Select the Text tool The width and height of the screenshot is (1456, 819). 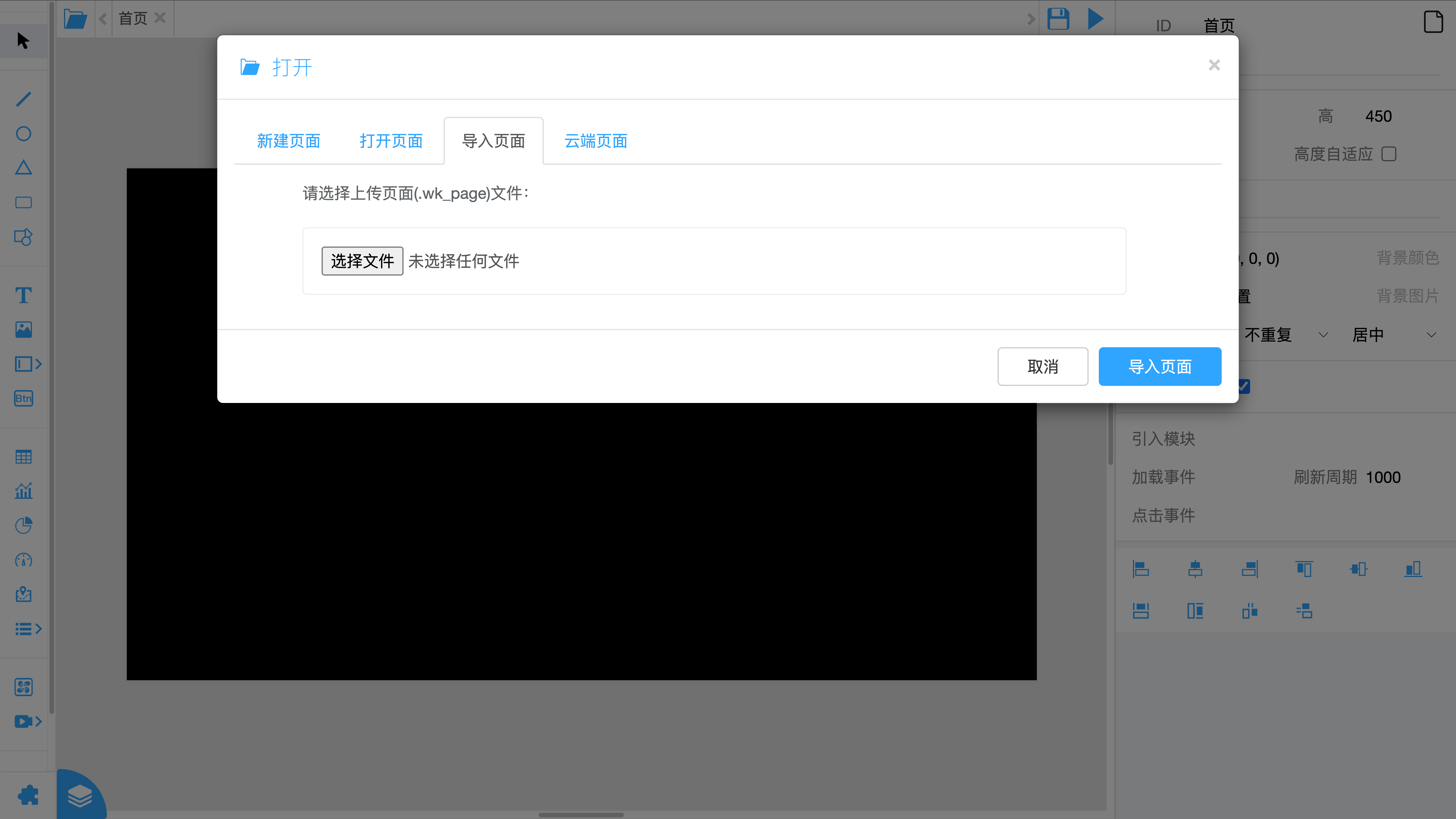coord(23,295)
